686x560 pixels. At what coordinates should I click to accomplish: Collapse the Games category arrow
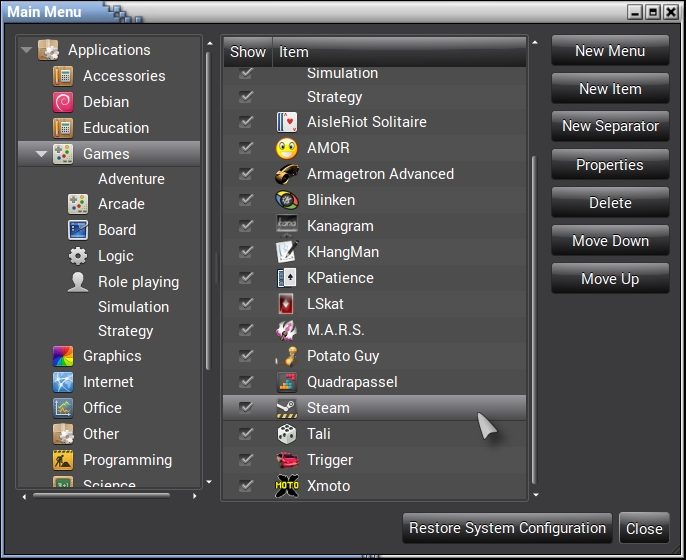[x=42, y=154]
